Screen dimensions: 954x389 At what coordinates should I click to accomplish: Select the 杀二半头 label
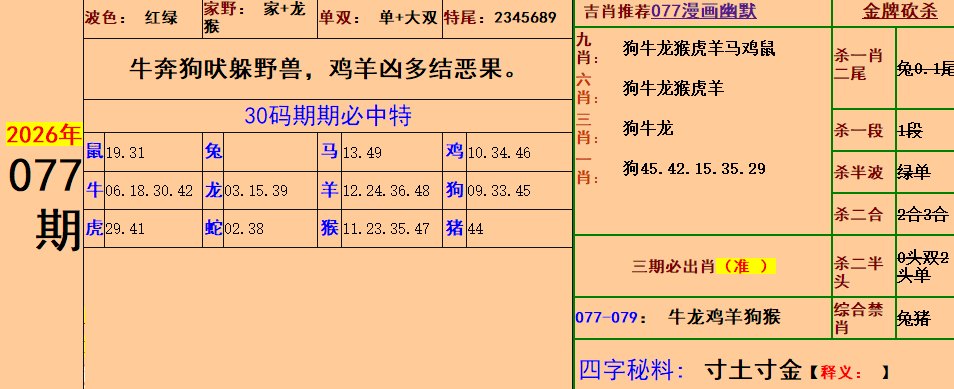tap(858, 272)
